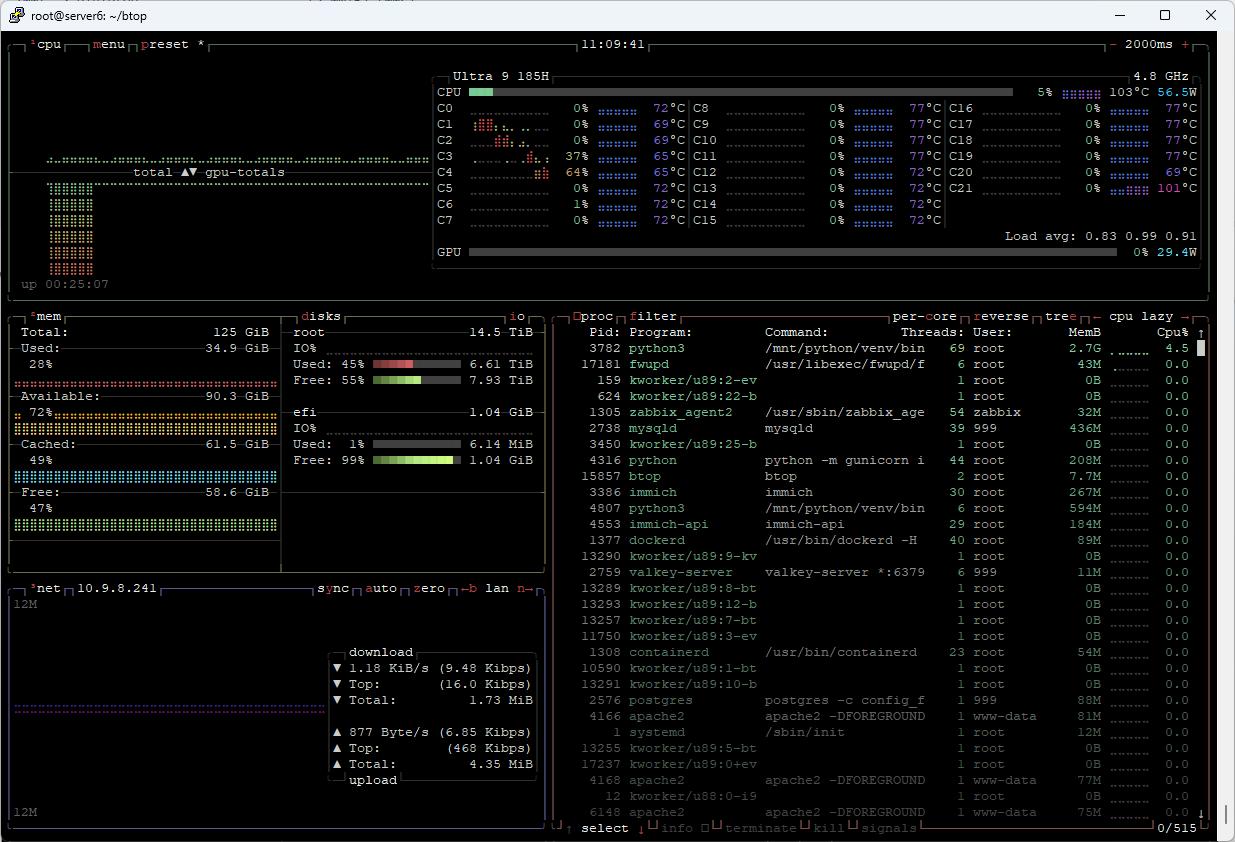Viewport: 1235px width, 842px height.
Task: Cycle the preset option in the cpu header
Action: tap(165, 45)
